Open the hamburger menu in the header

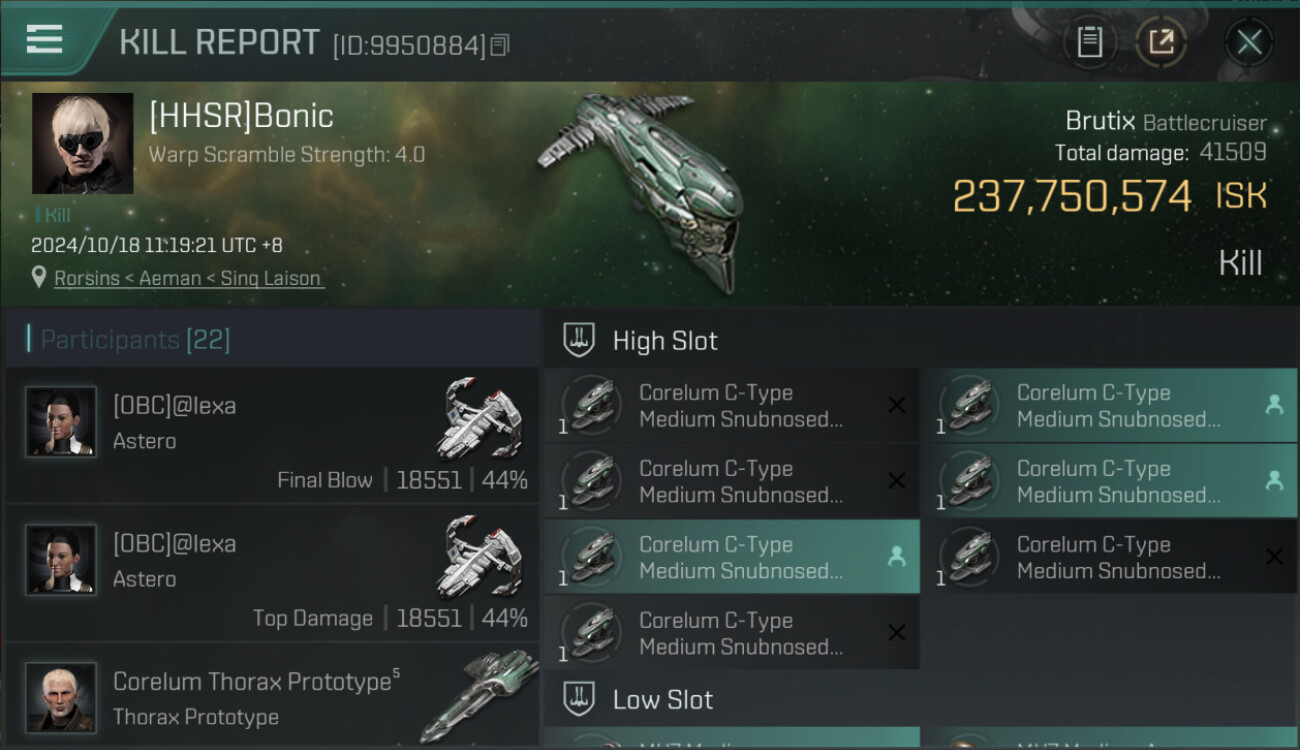[x=44, y=40]
